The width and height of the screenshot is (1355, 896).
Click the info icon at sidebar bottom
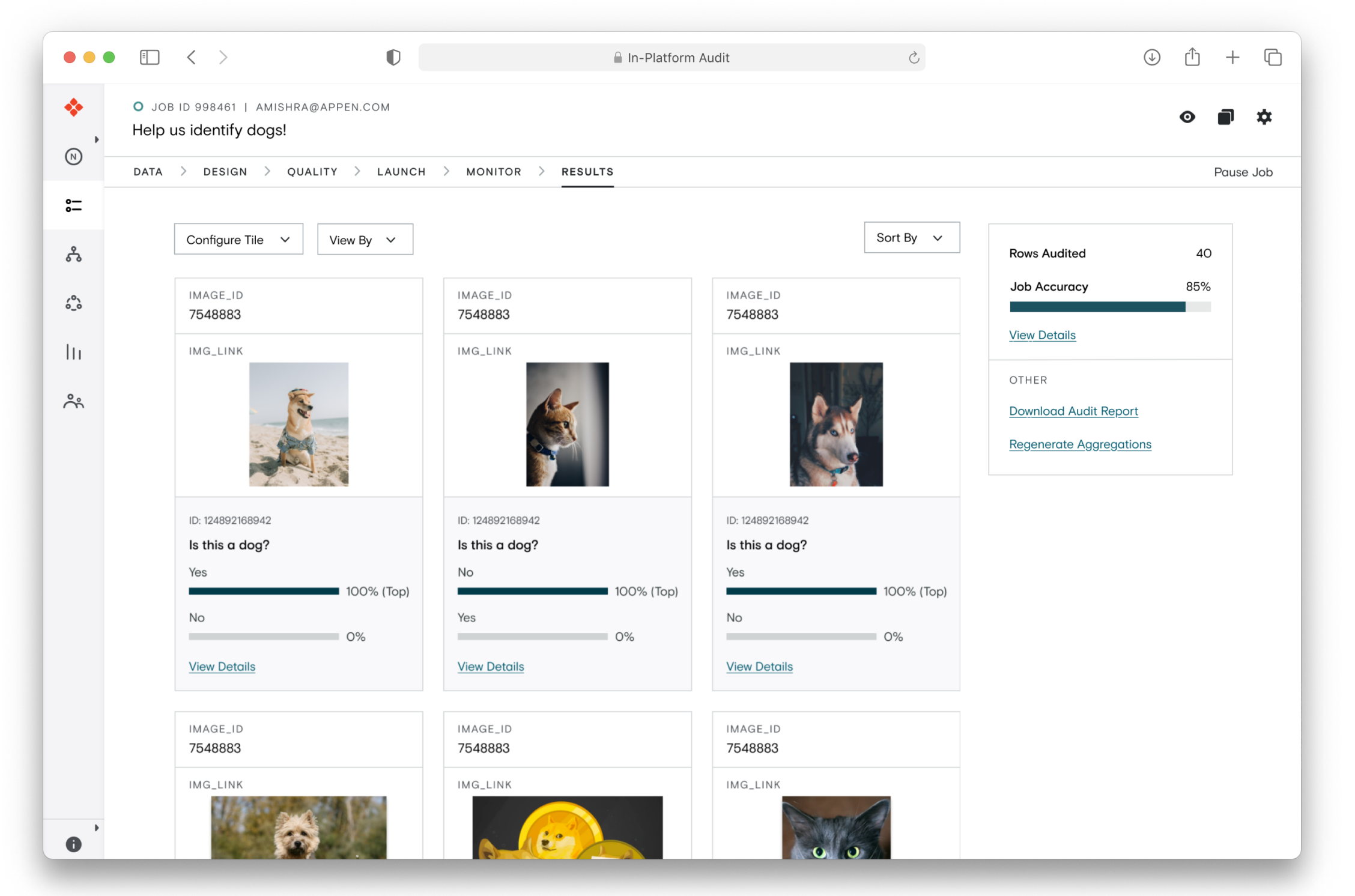click(73, 844)
